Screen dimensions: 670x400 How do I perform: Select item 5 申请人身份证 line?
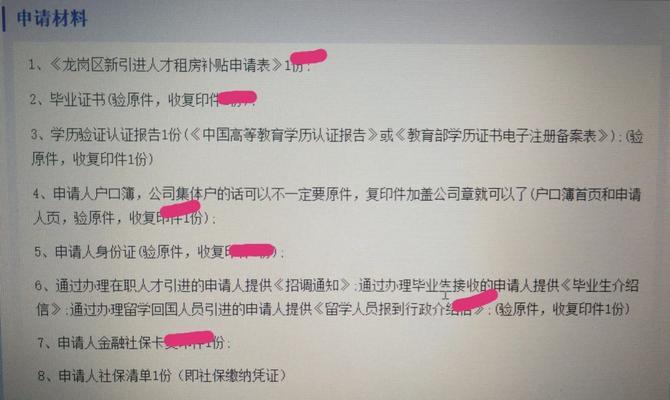(159, 252)
